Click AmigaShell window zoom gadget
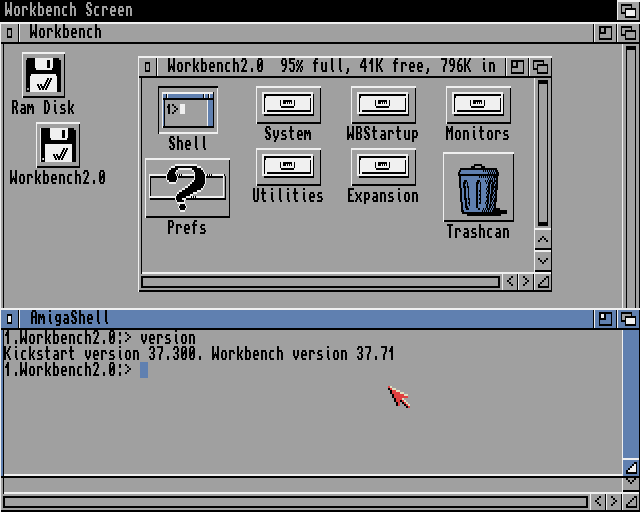This screenshot has width=640, height=512. (605, 319)
